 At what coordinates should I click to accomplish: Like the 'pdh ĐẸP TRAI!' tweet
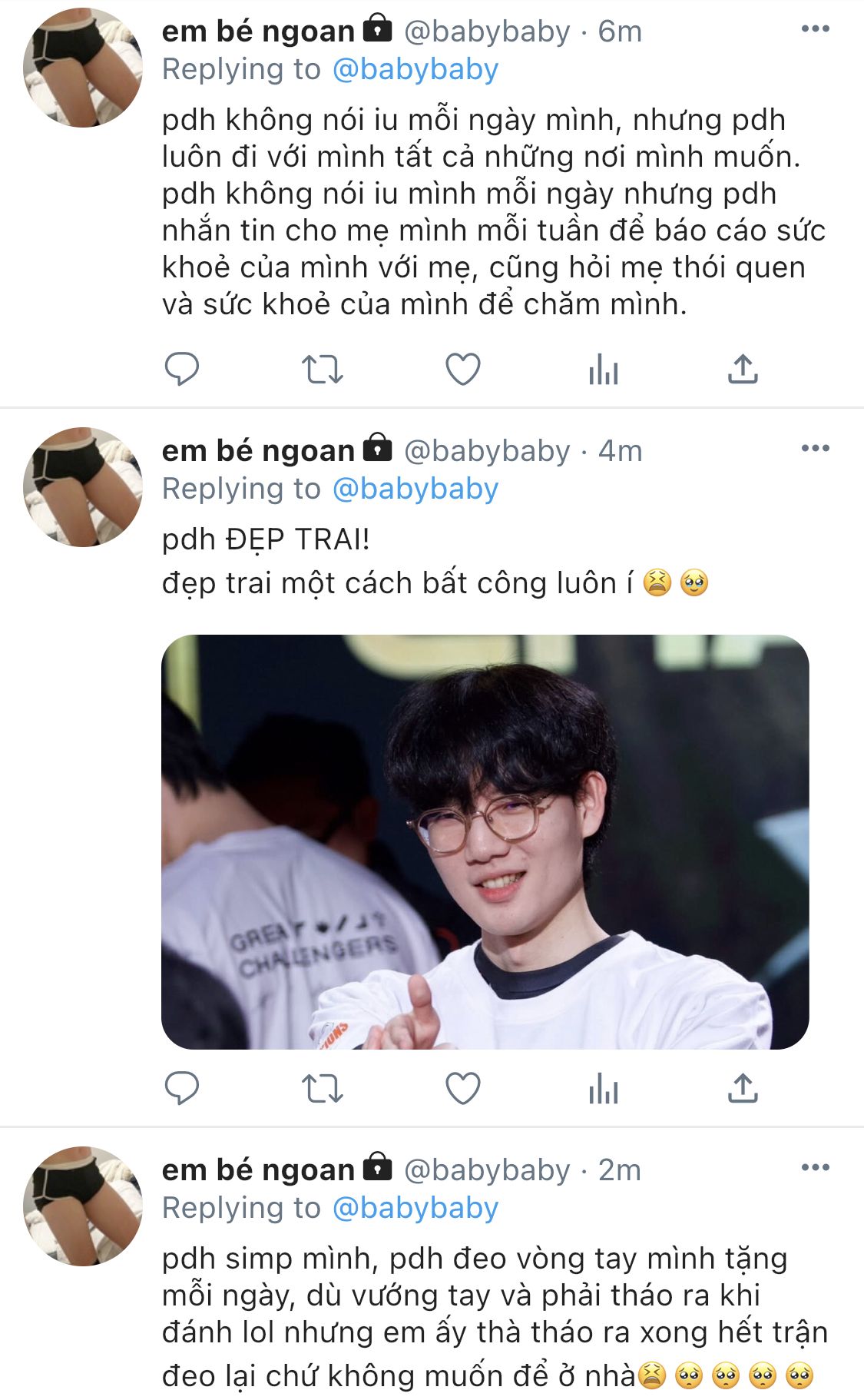(x=463, y=1089)
